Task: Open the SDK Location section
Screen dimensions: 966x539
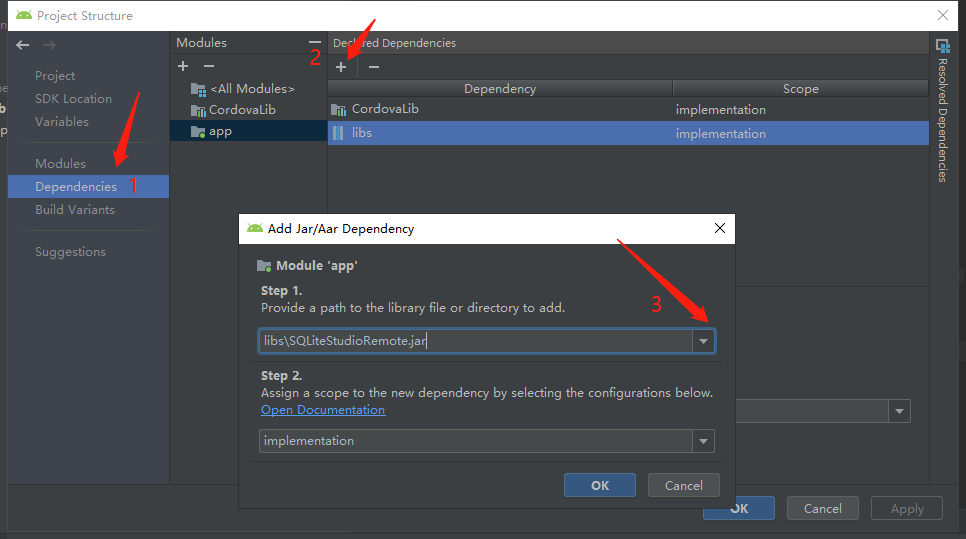Action: (x=73, y=99)
